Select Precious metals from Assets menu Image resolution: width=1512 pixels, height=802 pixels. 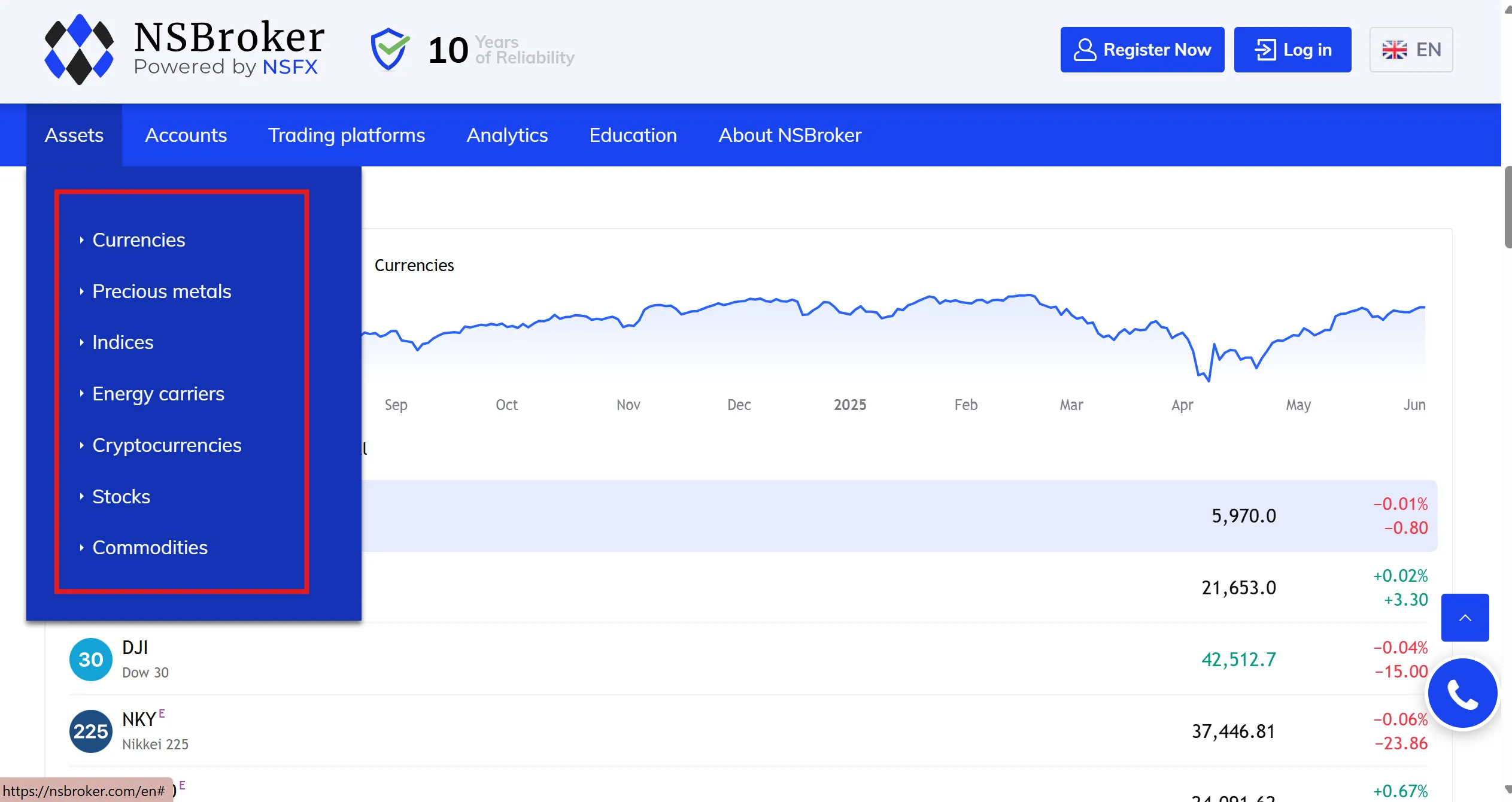point(162,291)
